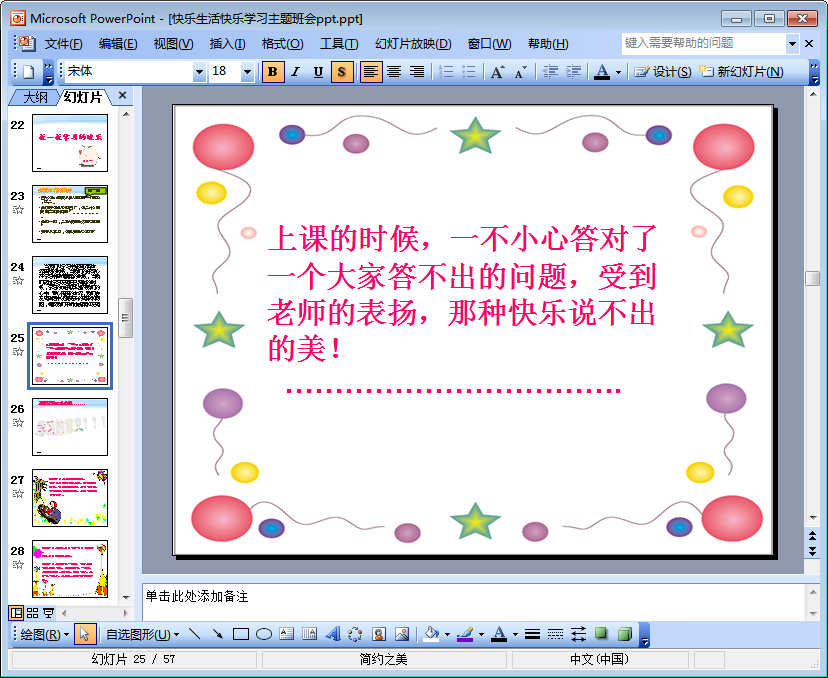Open the 文件 menu
This screenshot has width=828, height=678.
[x=63, y=44]
